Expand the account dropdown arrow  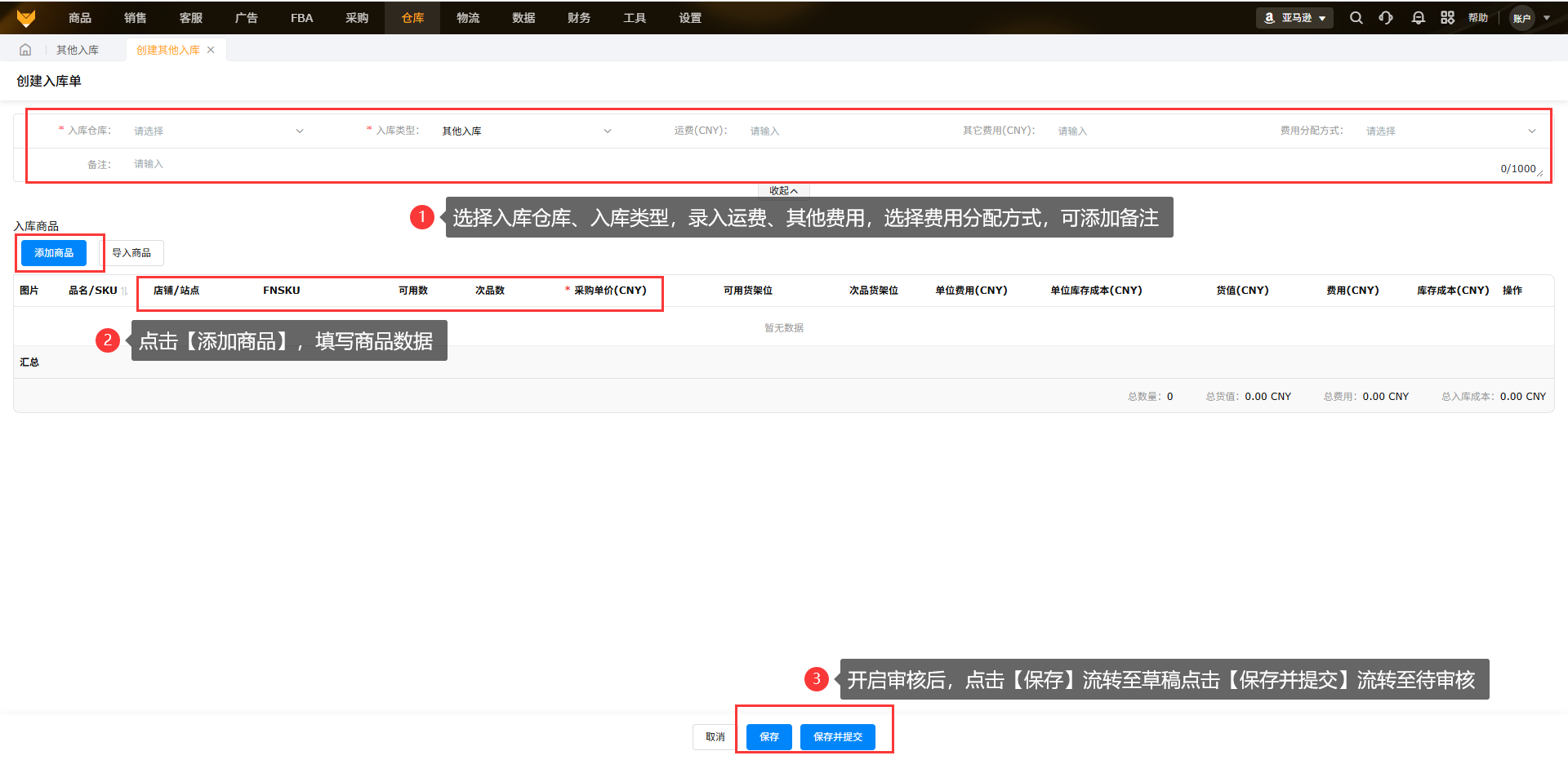pos(1547,18)
